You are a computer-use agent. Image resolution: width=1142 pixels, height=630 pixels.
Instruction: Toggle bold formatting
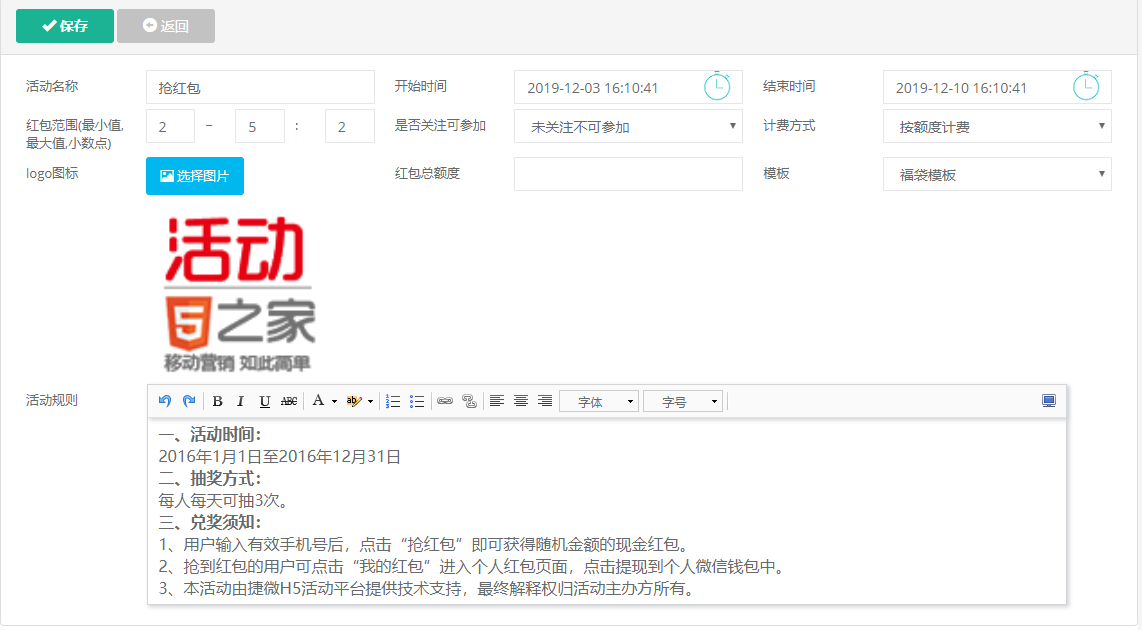click(217, 401)
